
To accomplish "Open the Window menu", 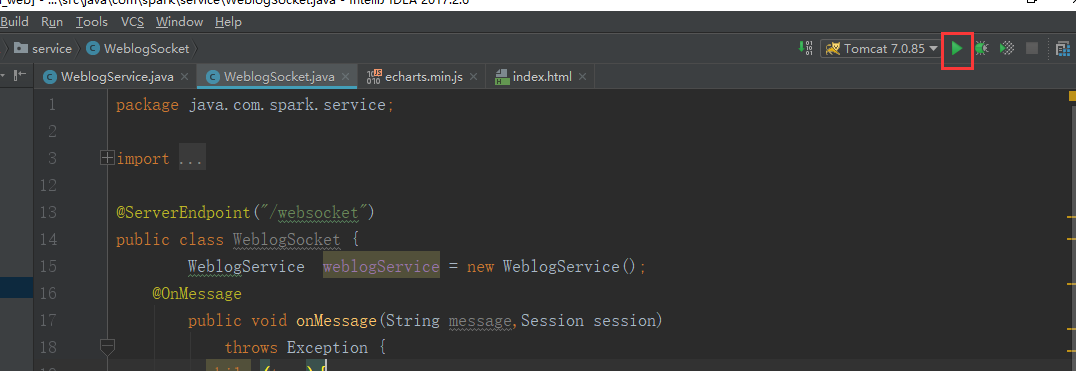I will tap(179, 22).
